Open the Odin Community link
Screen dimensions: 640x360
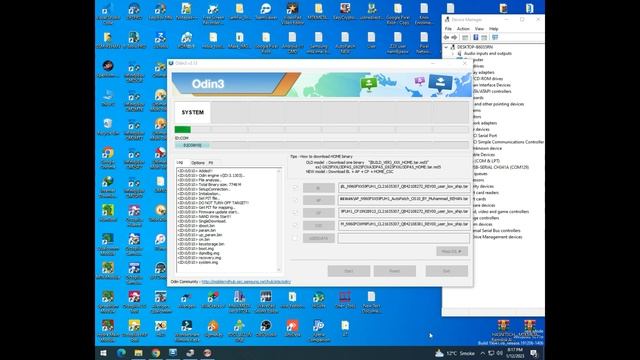click(246, 282)
